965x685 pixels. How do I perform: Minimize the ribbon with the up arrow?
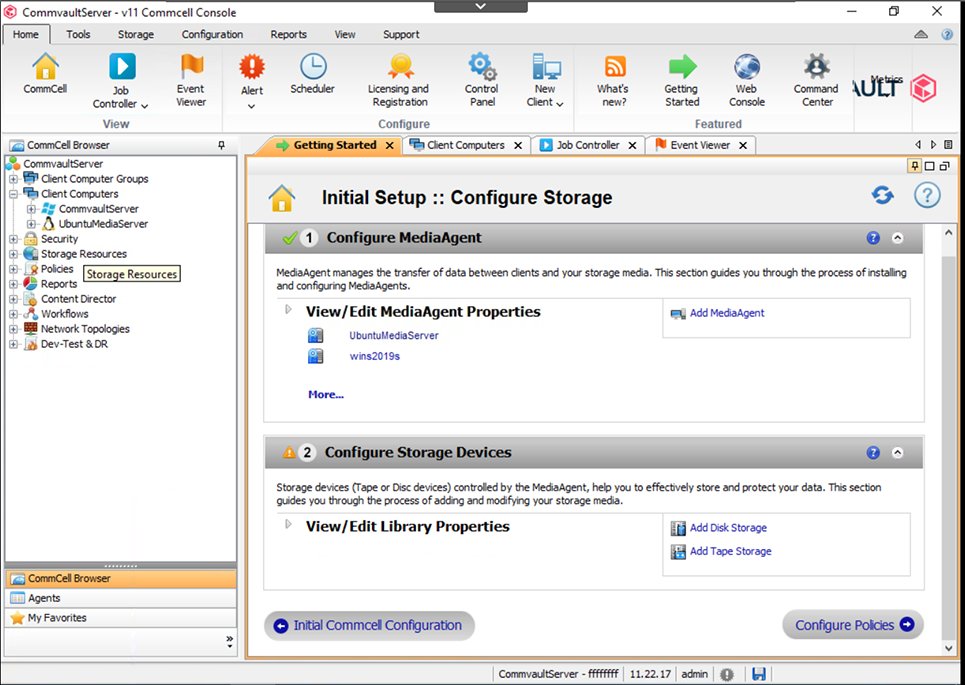pos(921,34)
